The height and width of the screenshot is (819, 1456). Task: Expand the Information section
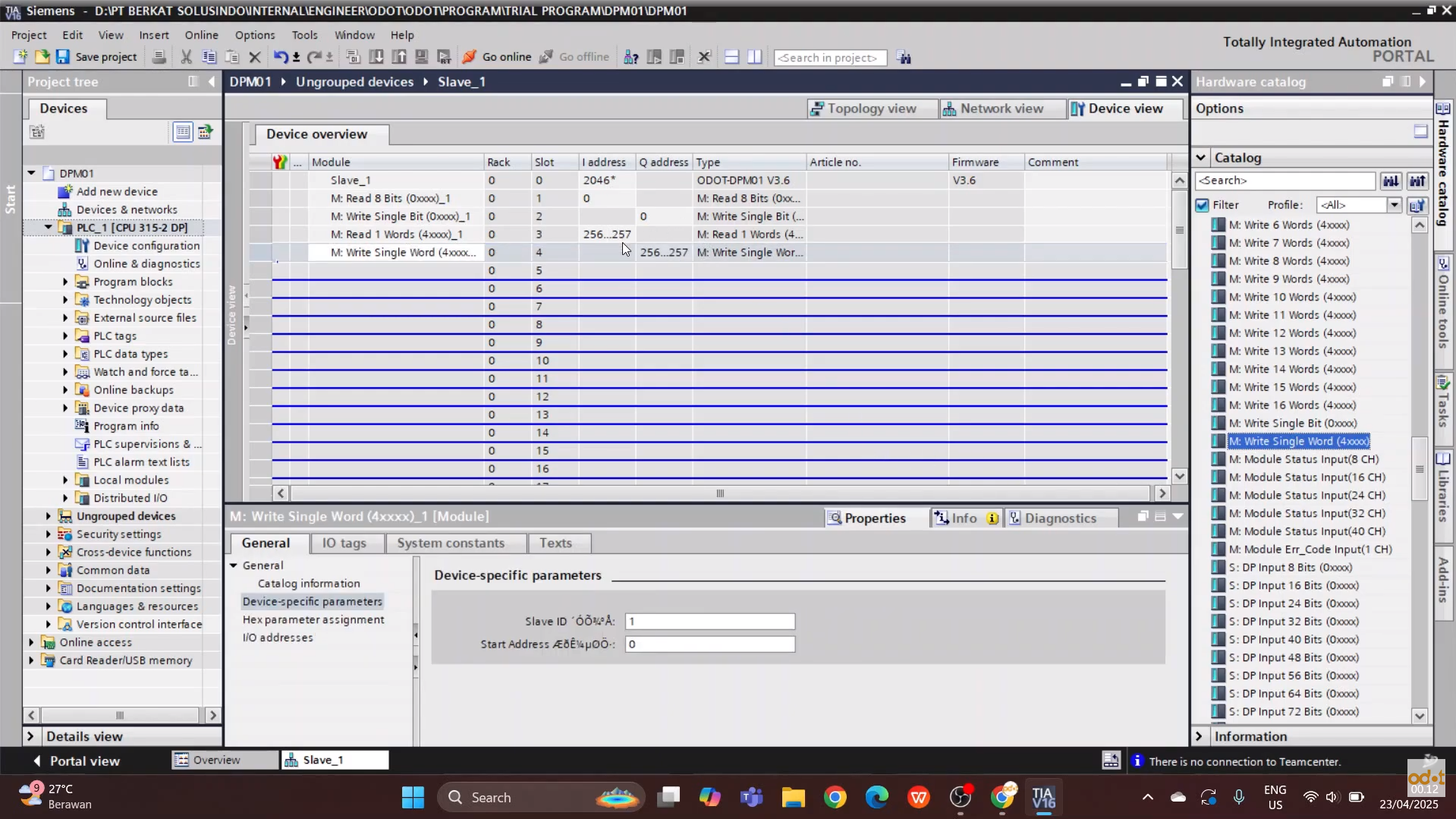1200,736
